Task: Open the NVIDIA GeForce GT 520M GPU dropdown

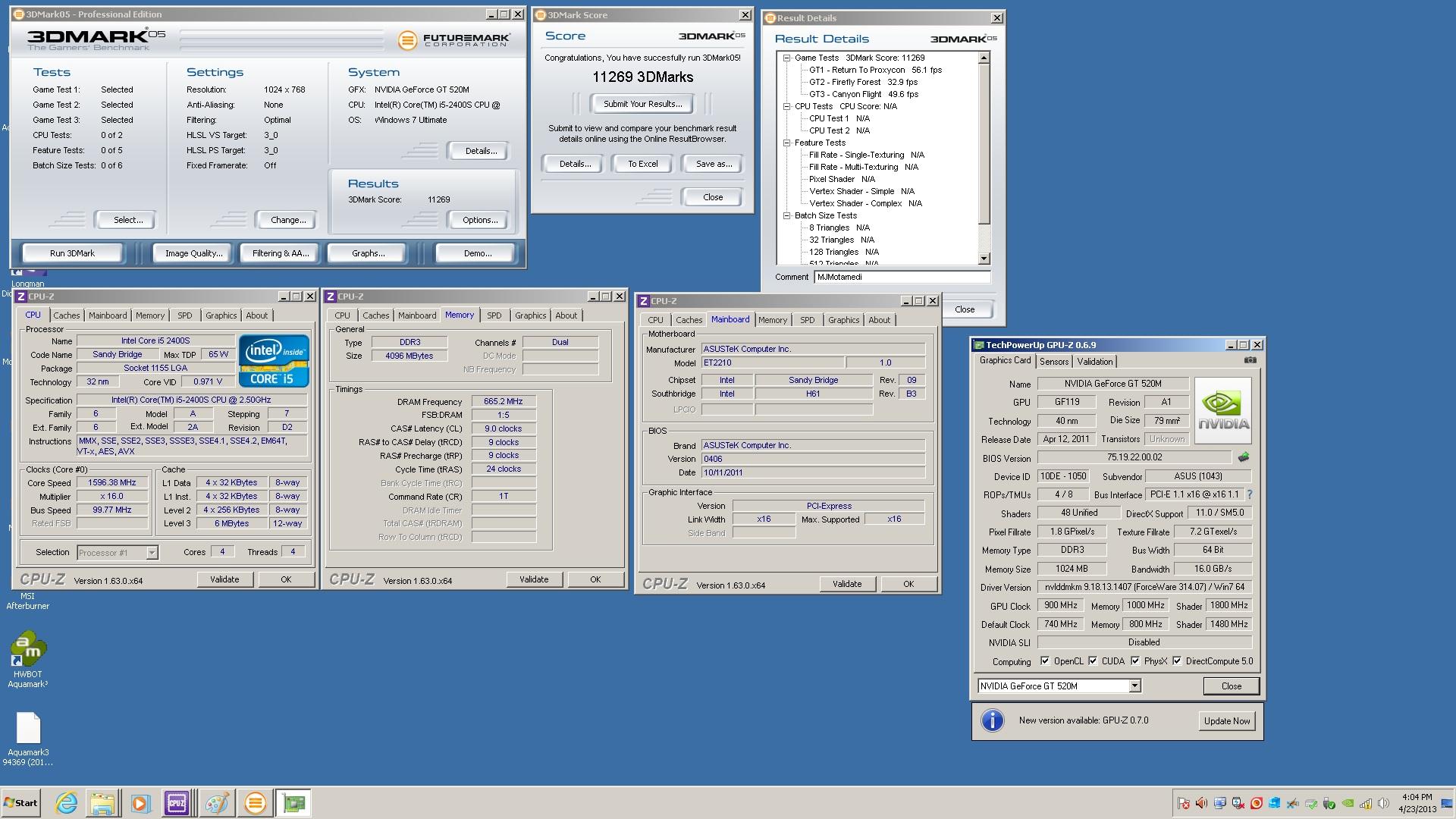Action: (x=1134, y=686)
